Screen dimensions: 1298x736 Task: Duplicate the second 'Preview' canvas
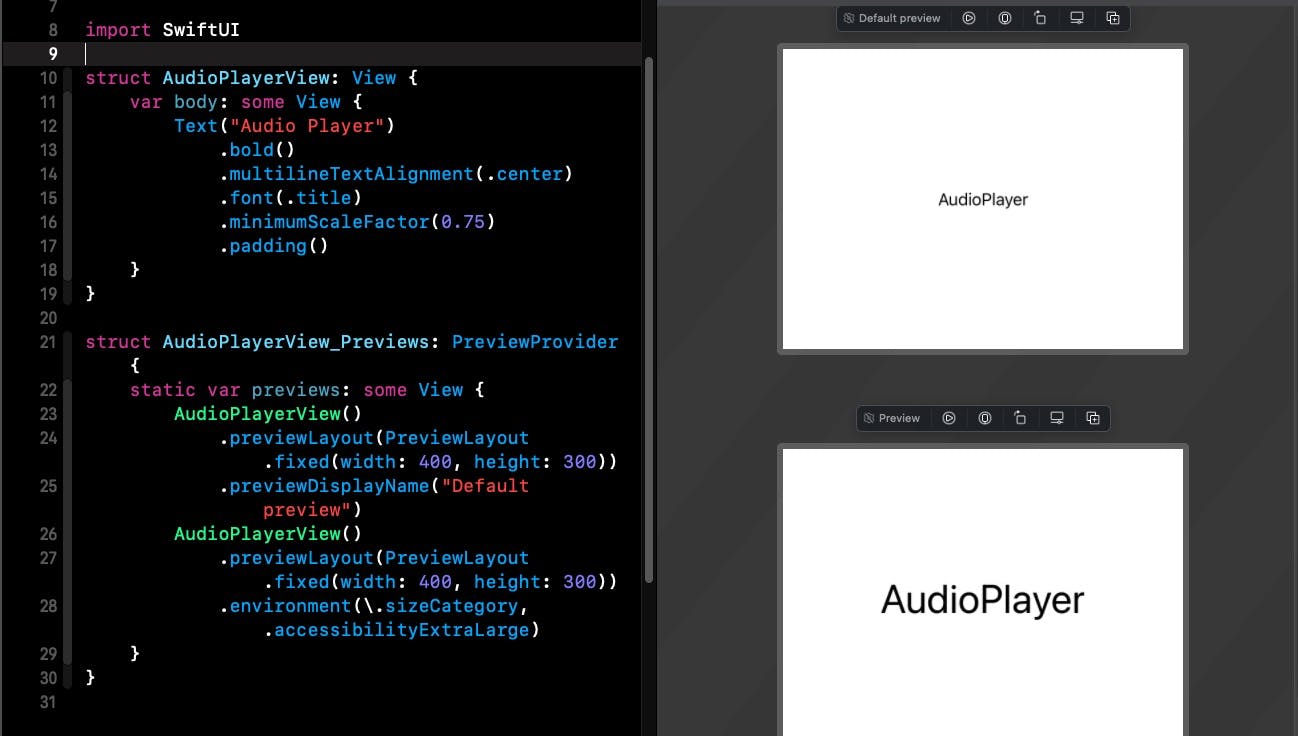pyautogui.click(x=1092, y=418)
